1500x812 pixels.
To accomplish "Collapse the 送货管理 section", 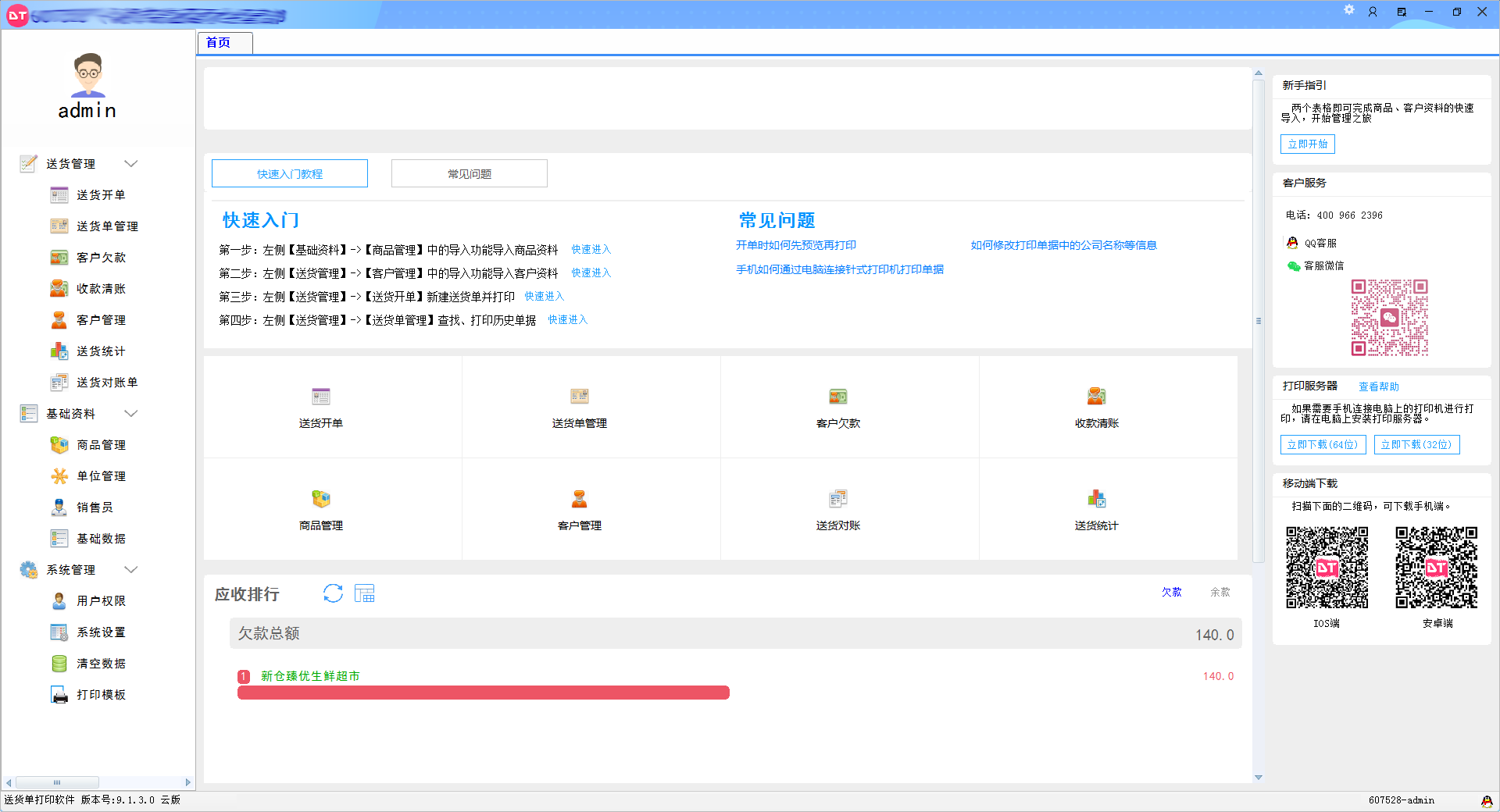I will coord(131,163).
